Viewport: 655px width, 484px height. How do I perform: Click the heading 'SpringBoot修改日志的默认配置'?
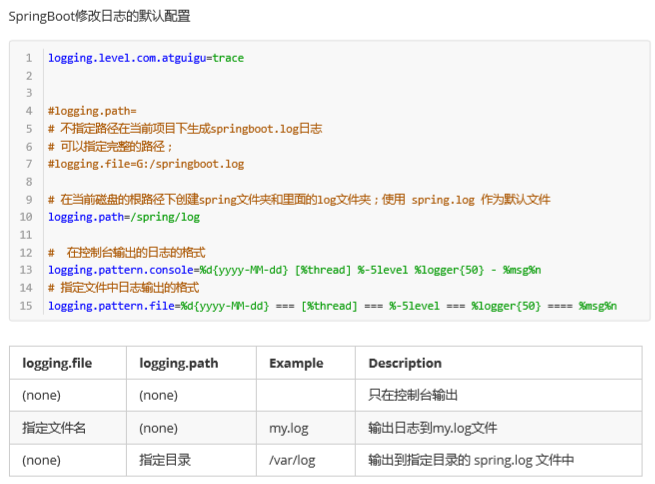point(99,17)
